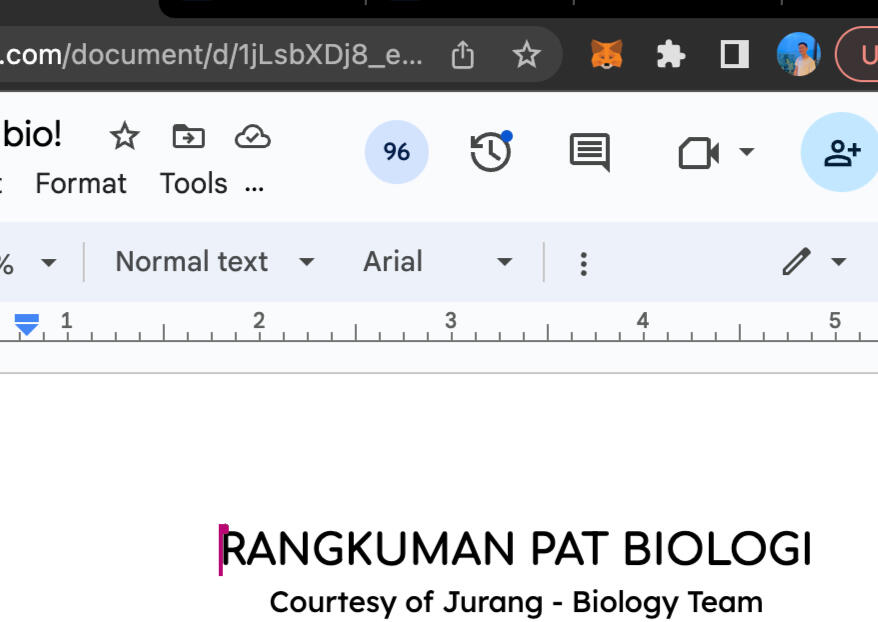Start a Meet video call camera icon
This screenshot has width=878, height=622.
pos(699,152)
